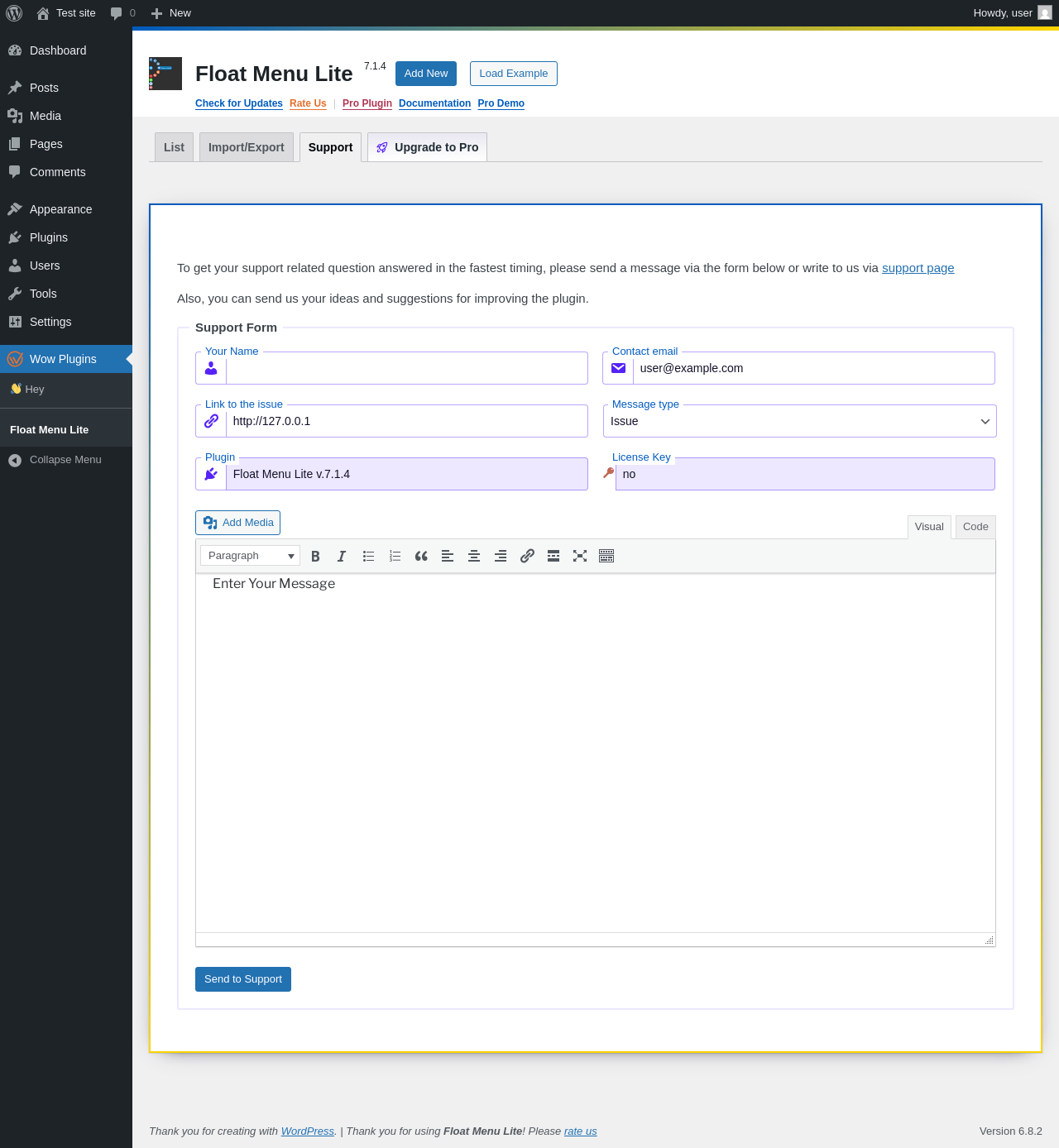Insert a numbered list

coord(395,556)
